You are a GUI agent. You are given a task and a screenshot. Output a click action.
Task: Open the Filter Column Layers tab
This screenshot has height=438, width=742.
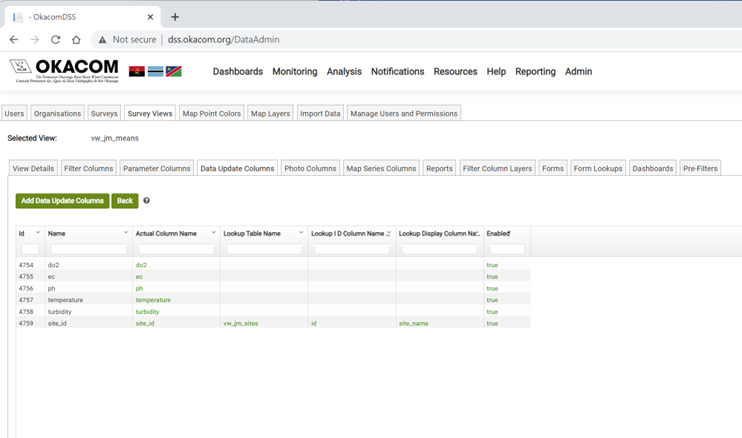(x=497, y=168)
